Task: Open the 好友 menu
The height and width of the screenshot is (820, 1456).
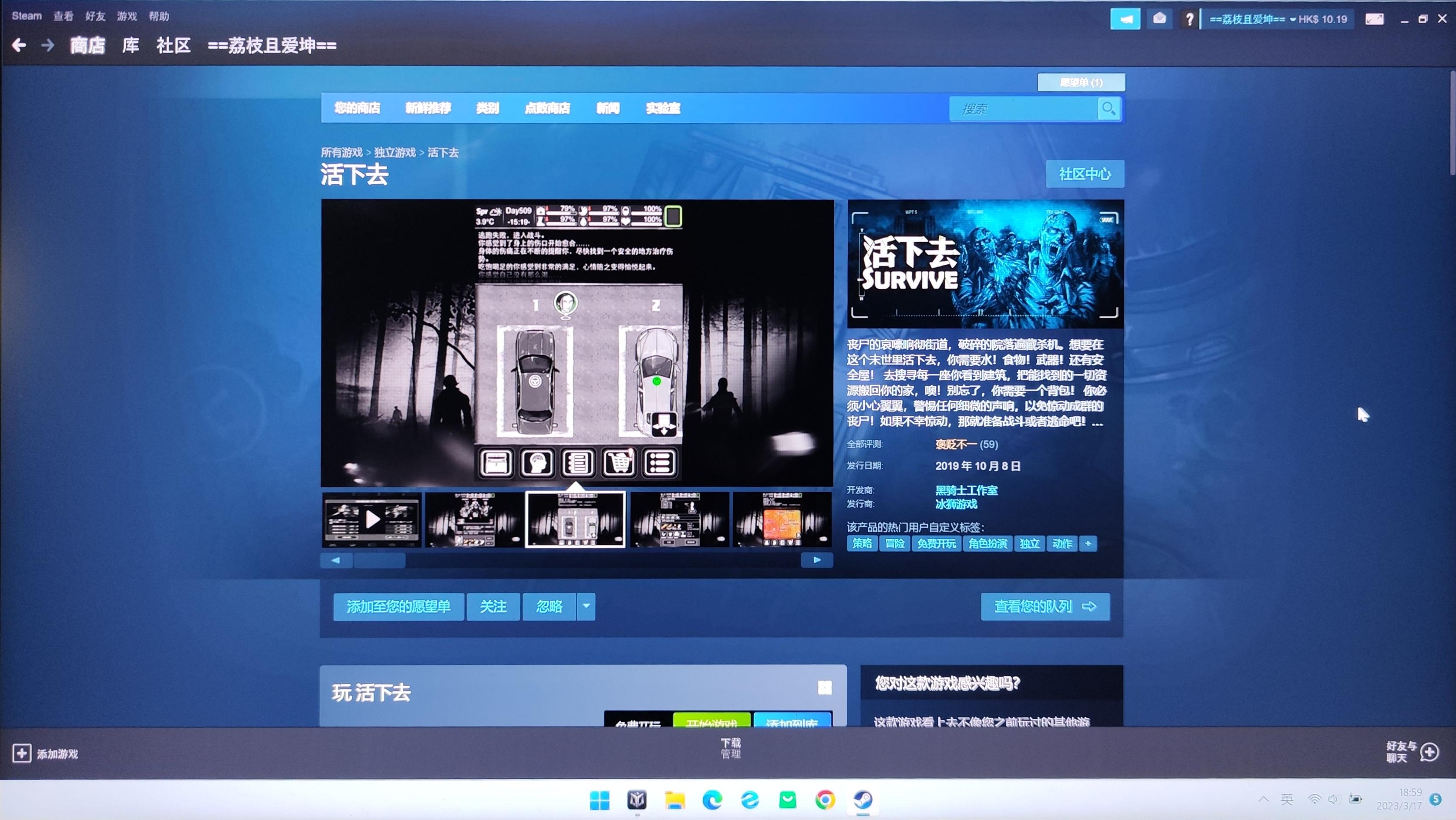Action: (x=95, y=16)
